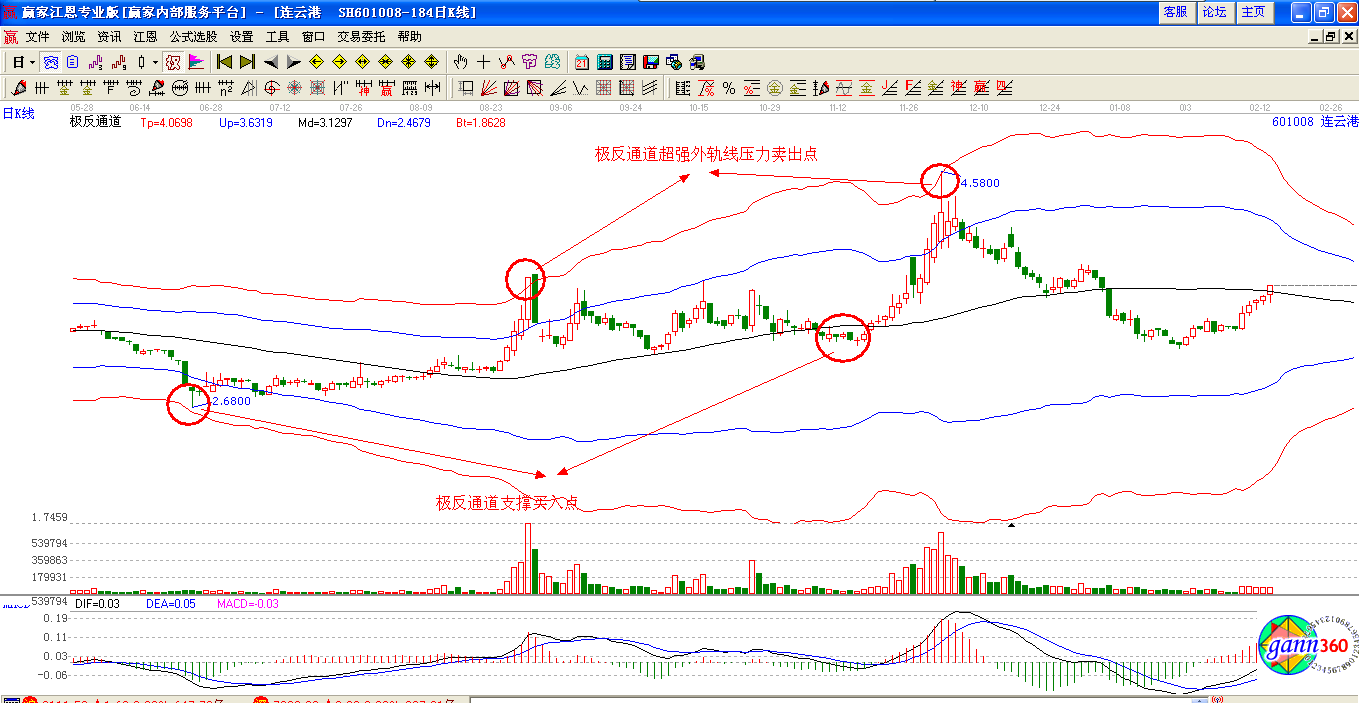Open the 交易委托 menu
This screenshot has height=703, width=1359.
pos(361,37)
